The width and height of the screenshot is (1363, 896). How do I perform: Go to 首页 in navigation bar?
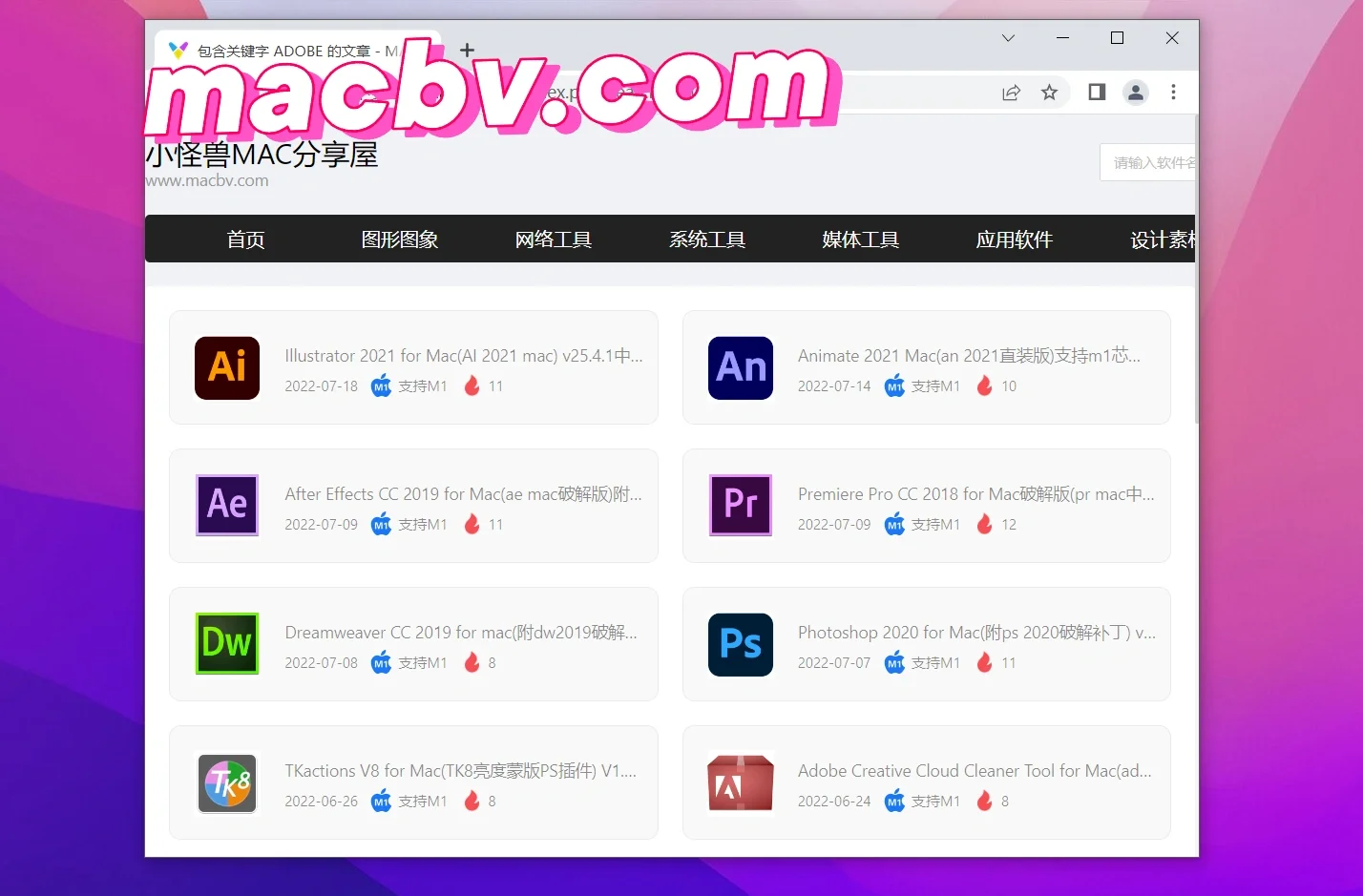tap(245, 240)
